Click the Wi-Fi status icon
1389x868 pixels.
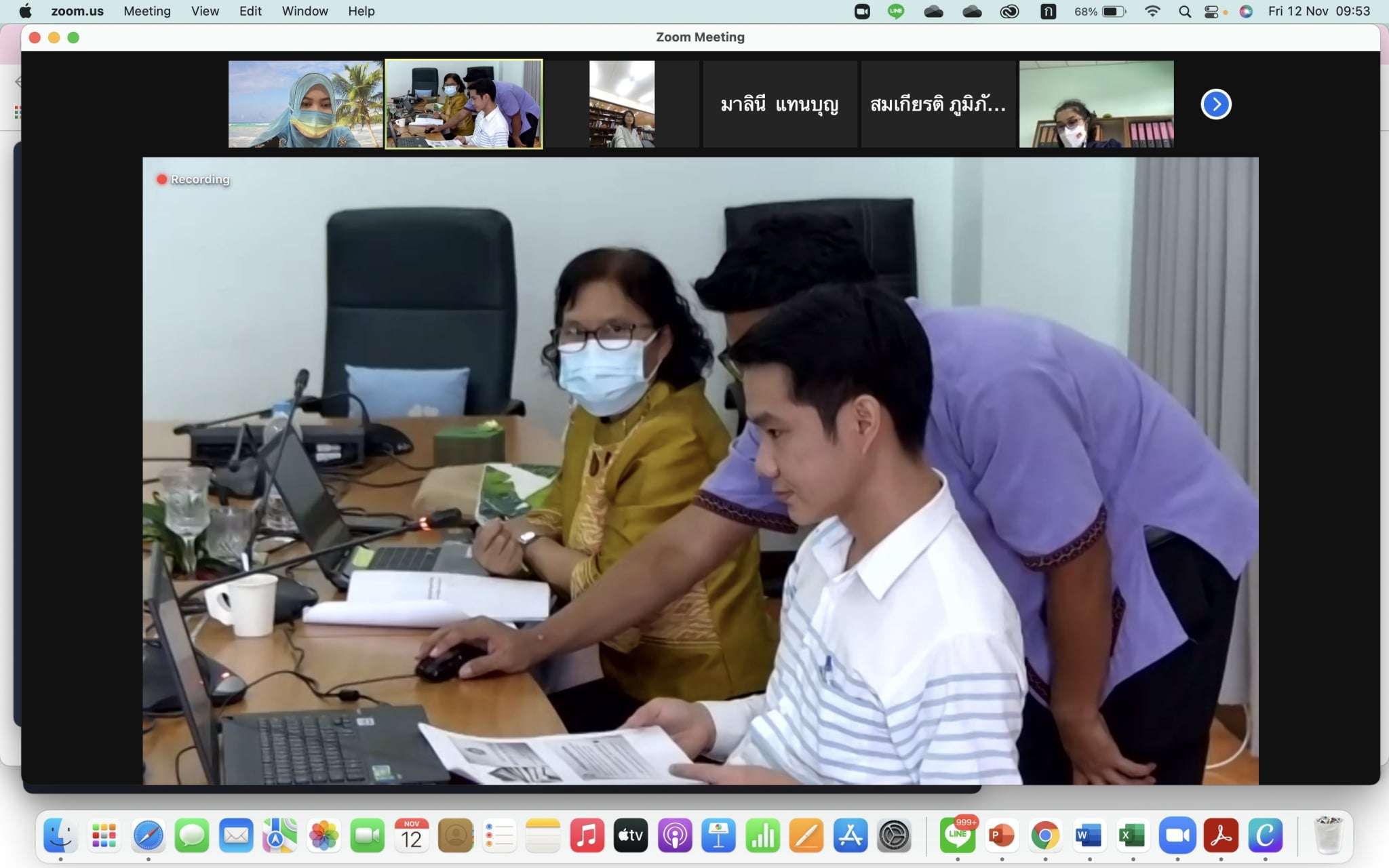1152,12
